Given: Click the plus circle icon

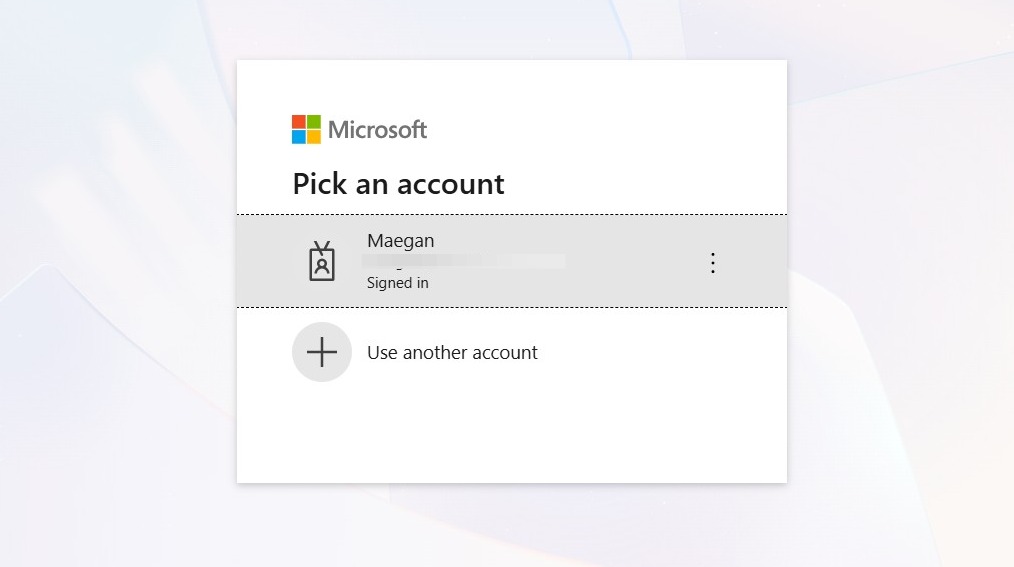Looking at the screenshot, I should pyautogui.click(x=321, y=352).
